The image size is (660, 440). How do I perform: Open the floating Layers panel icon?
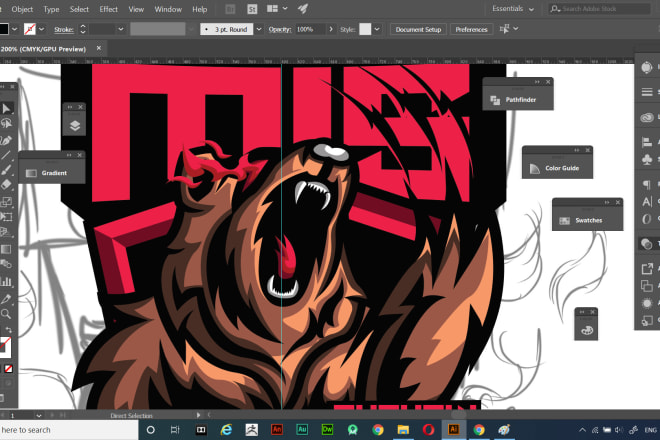click(75, 125)
